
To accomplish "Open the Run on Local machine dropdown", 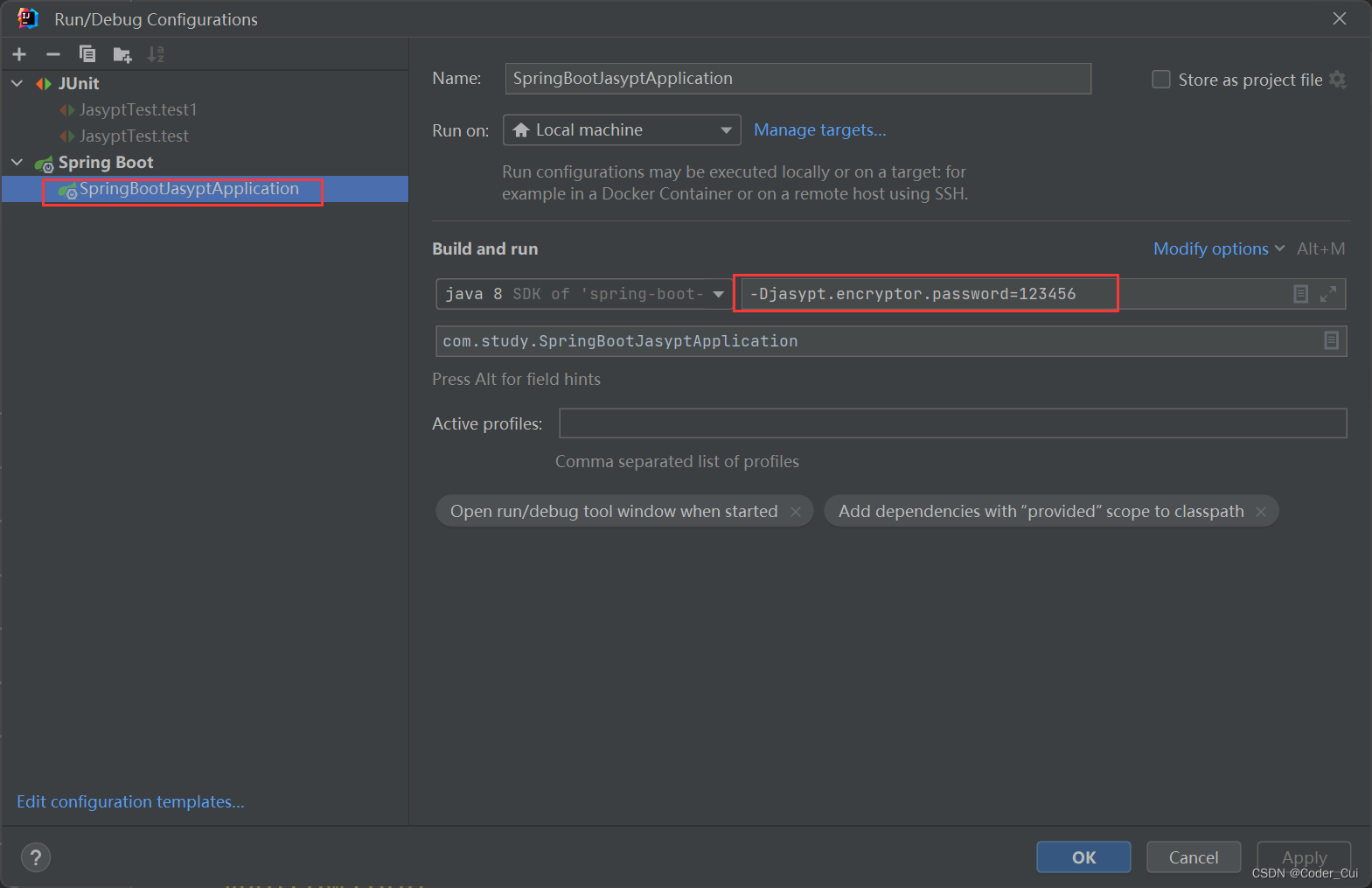I will coord(622,130).
